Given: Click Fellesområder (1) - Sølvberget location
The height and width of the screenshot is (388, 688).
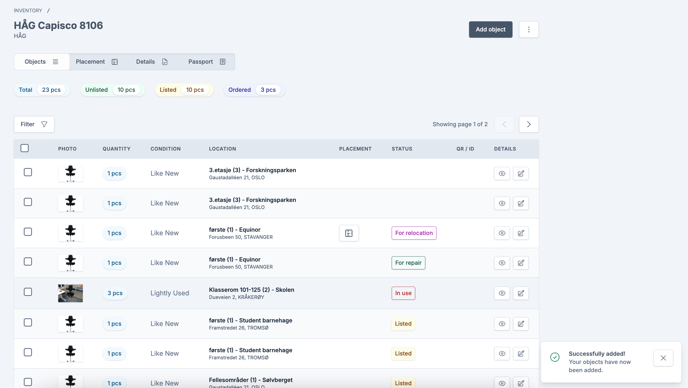Looking at the screenshot, I should point(251,380).
